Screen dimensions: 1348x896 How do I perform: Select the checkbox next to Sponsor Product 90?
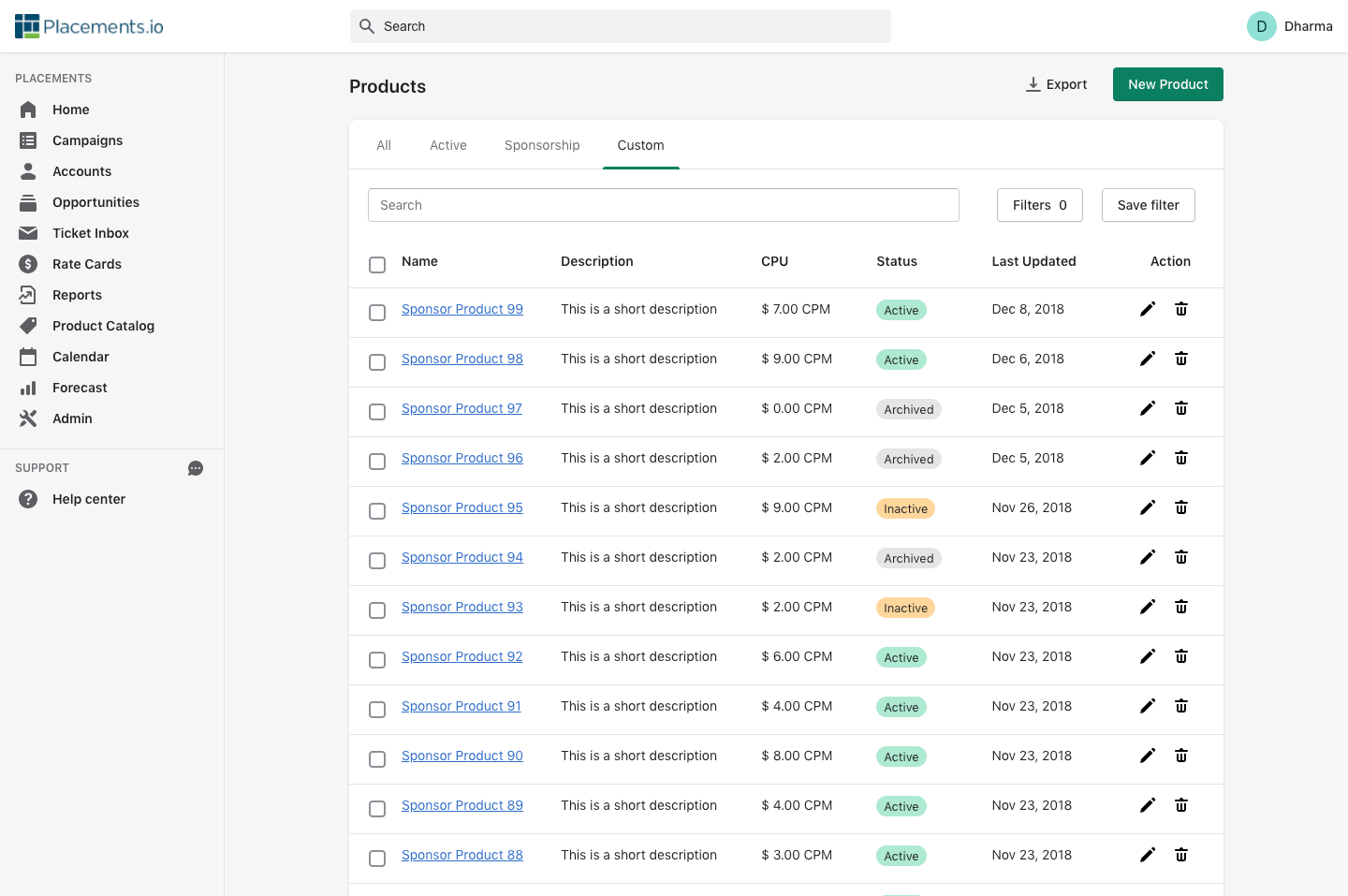click(x=377, y=759)
